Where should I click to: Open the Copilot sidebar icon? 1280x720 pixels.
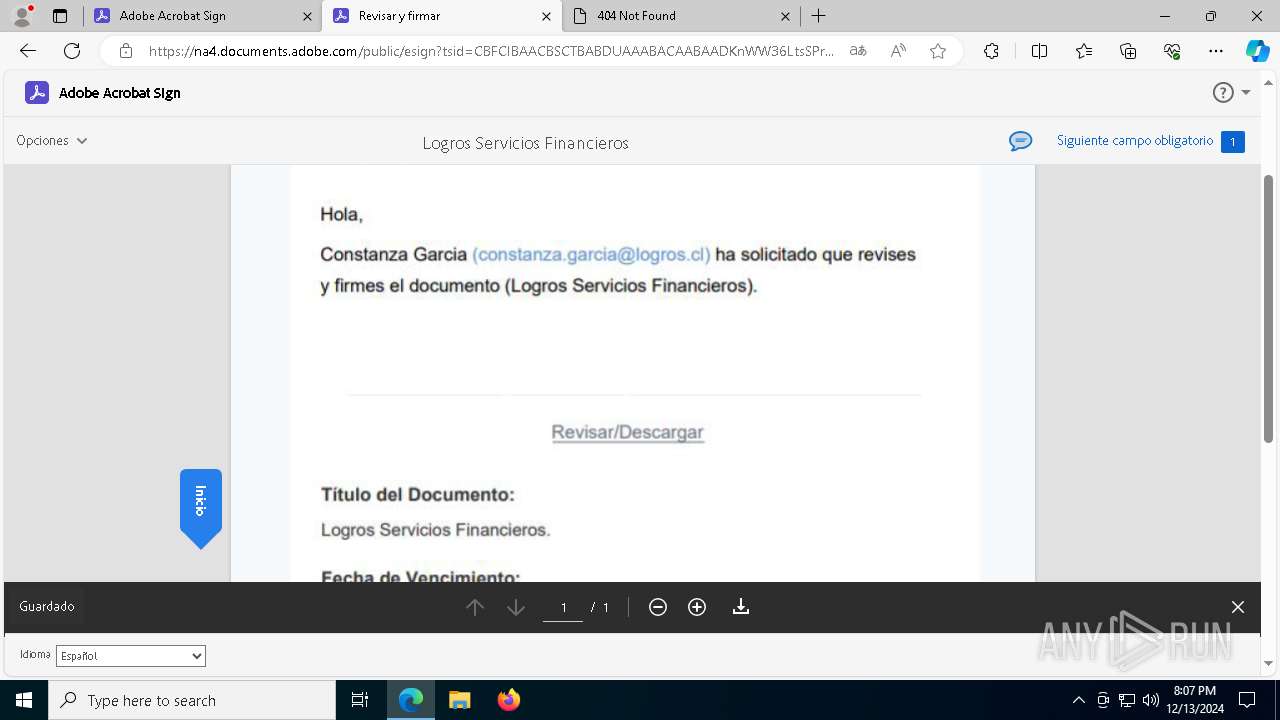[1257, 51]
